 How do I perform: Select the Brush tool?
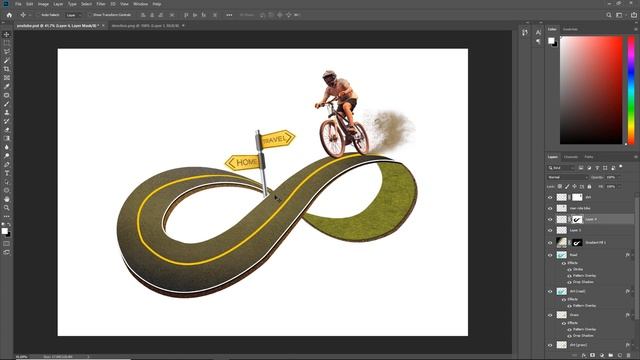point(7,104)
